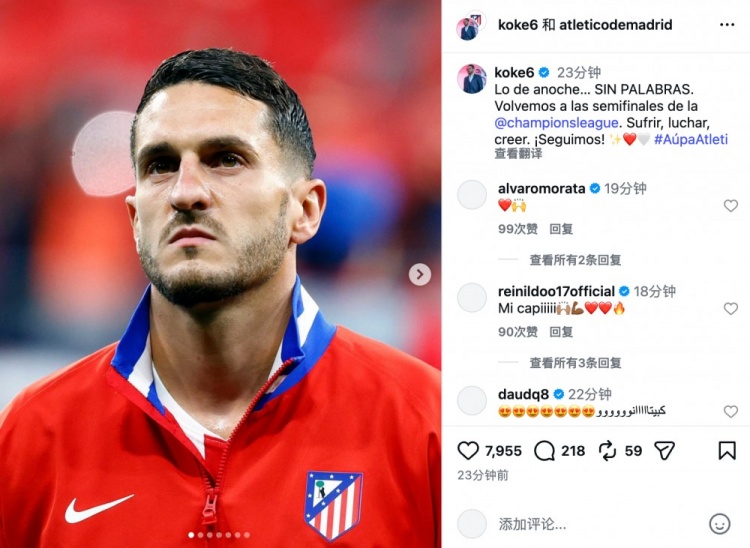Repost using the circular arrows icon
This screenshot has width=750, height=548.
(x=607, y=450)
